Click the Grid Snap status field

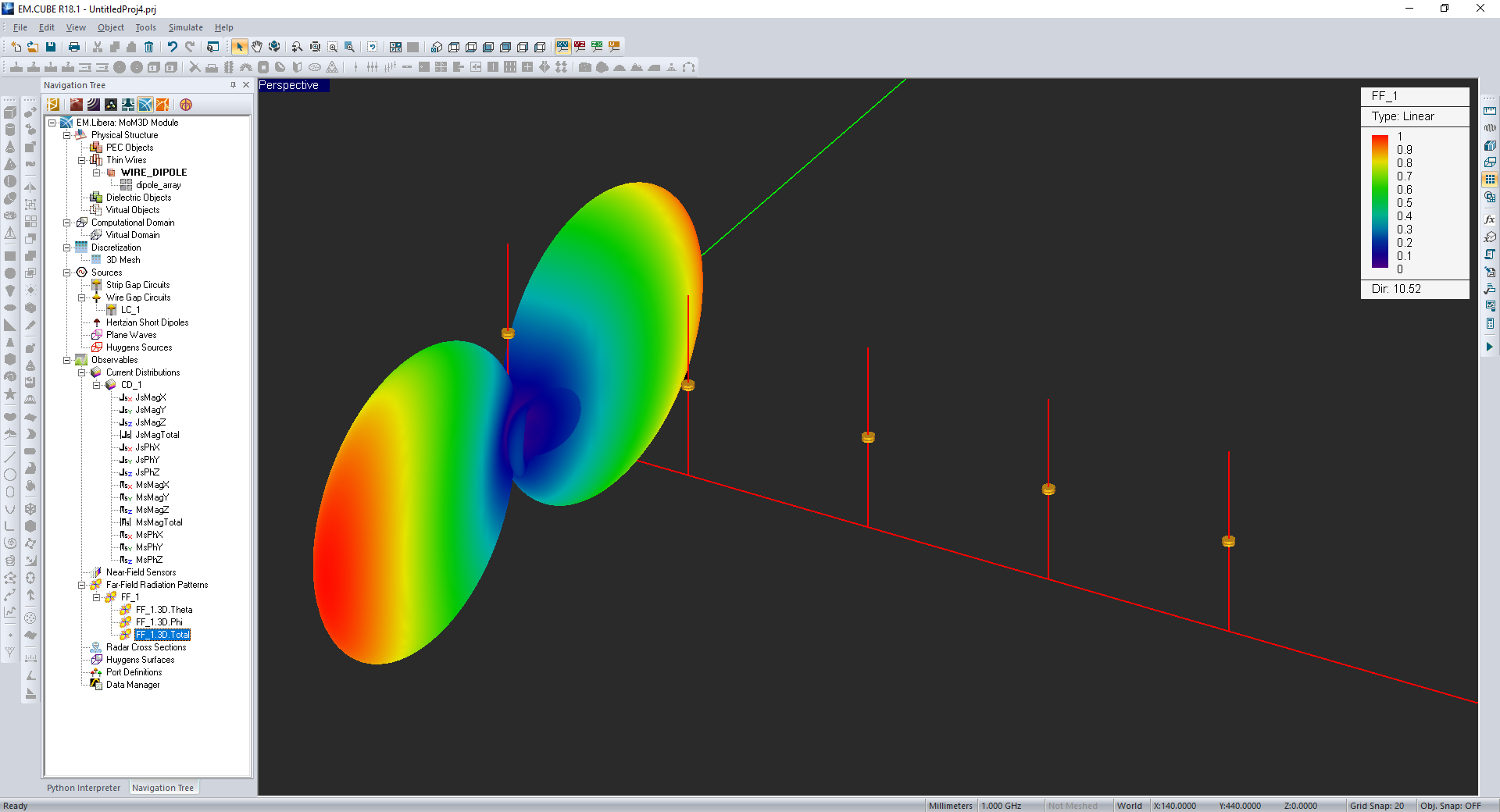click(1377, 806)
